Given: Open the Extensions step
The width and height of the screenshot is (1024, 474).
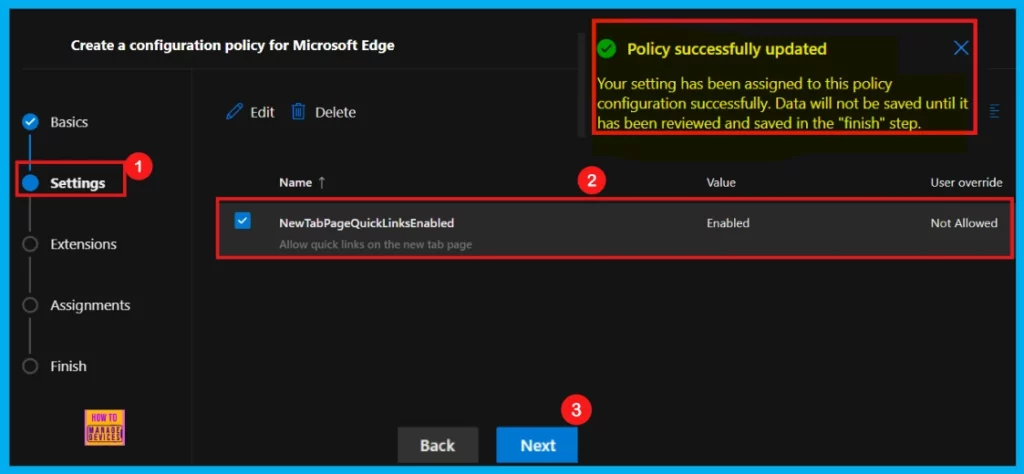Looking at the screenshot, I should (83, 244).
